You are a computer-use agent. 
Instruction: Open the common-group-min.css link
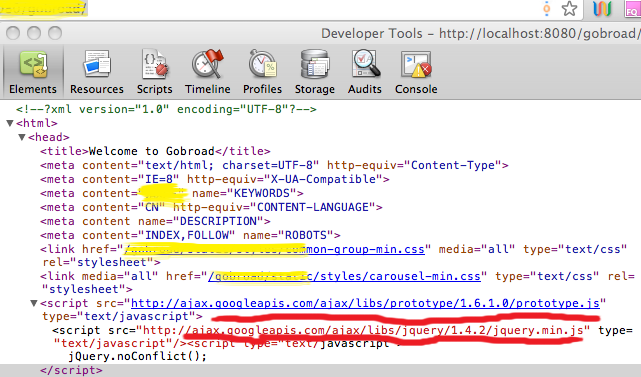point(274,249)
